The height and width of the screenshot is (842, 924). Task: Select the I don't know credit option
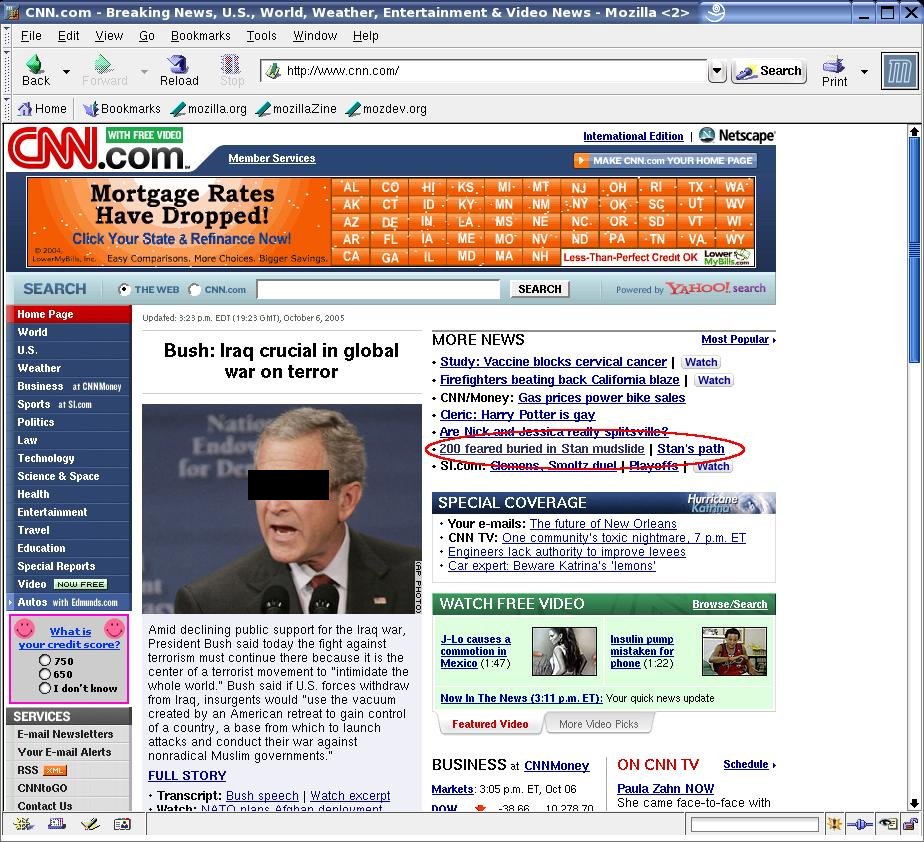point(45,688)
